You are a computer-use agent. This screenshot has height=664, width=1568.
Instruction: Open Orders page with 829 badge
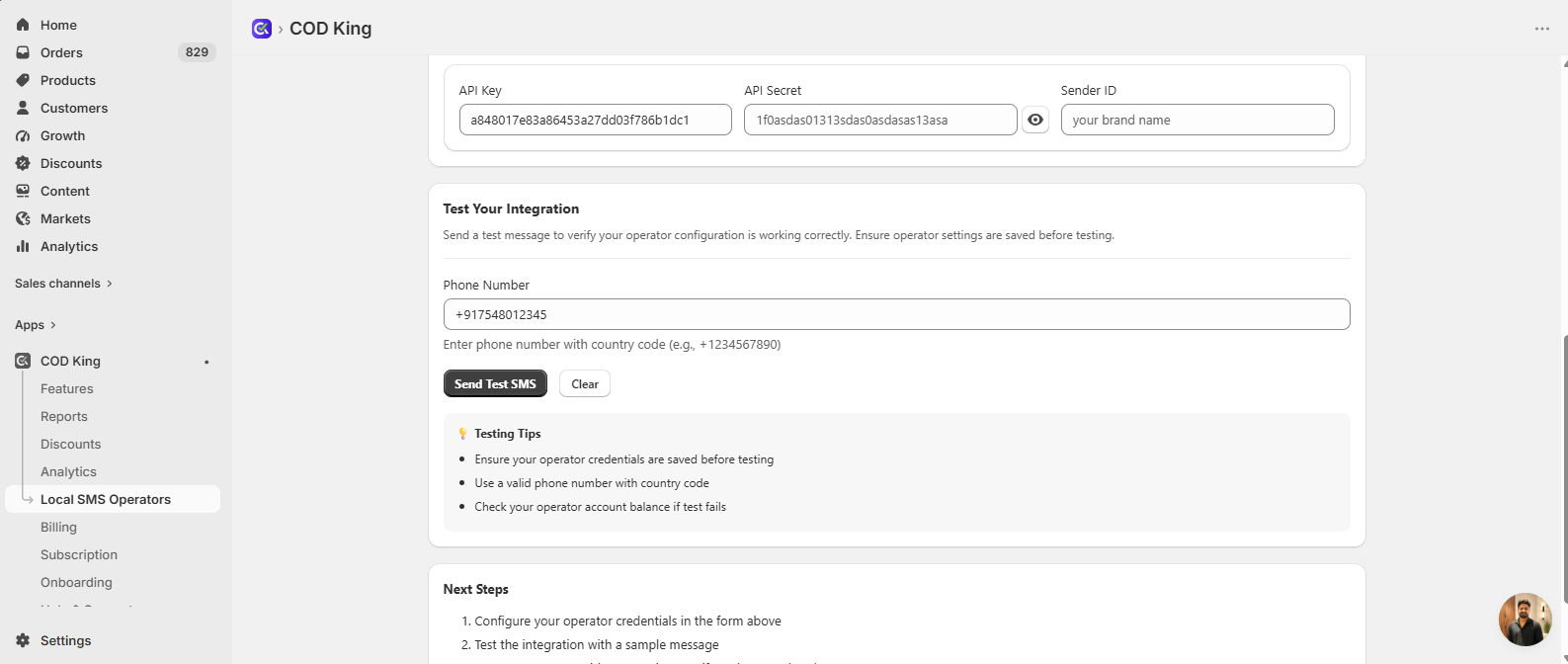[x=113, y=52]
